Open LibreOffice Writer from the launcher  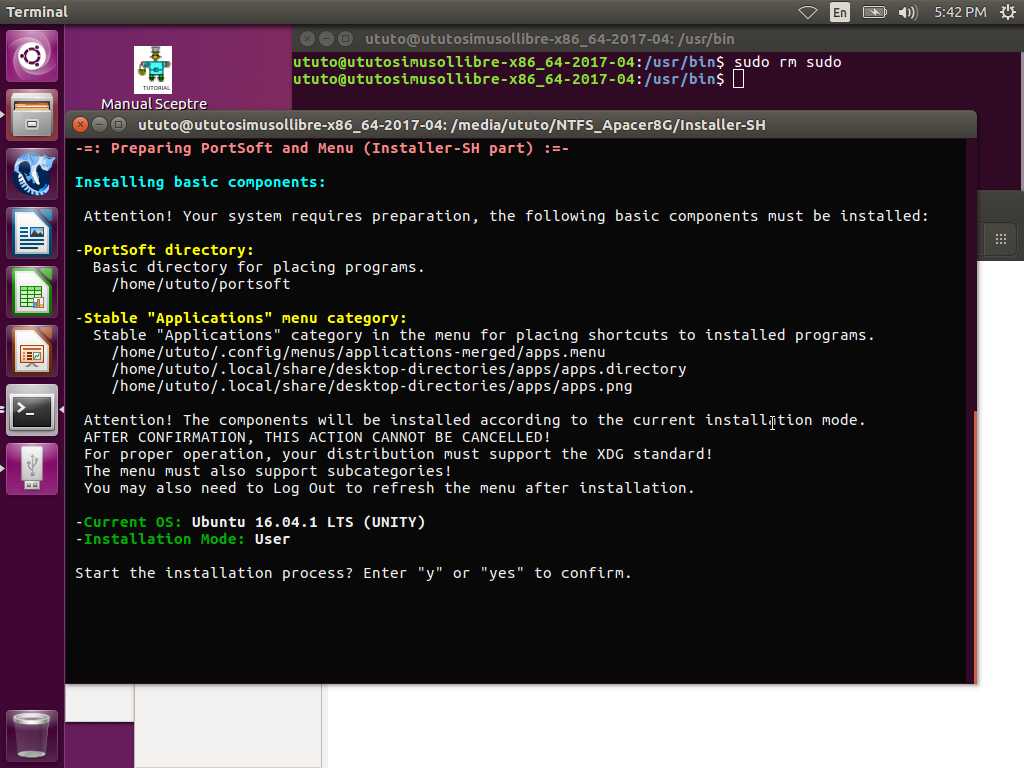pyautogui.click(x=31, y=232)
